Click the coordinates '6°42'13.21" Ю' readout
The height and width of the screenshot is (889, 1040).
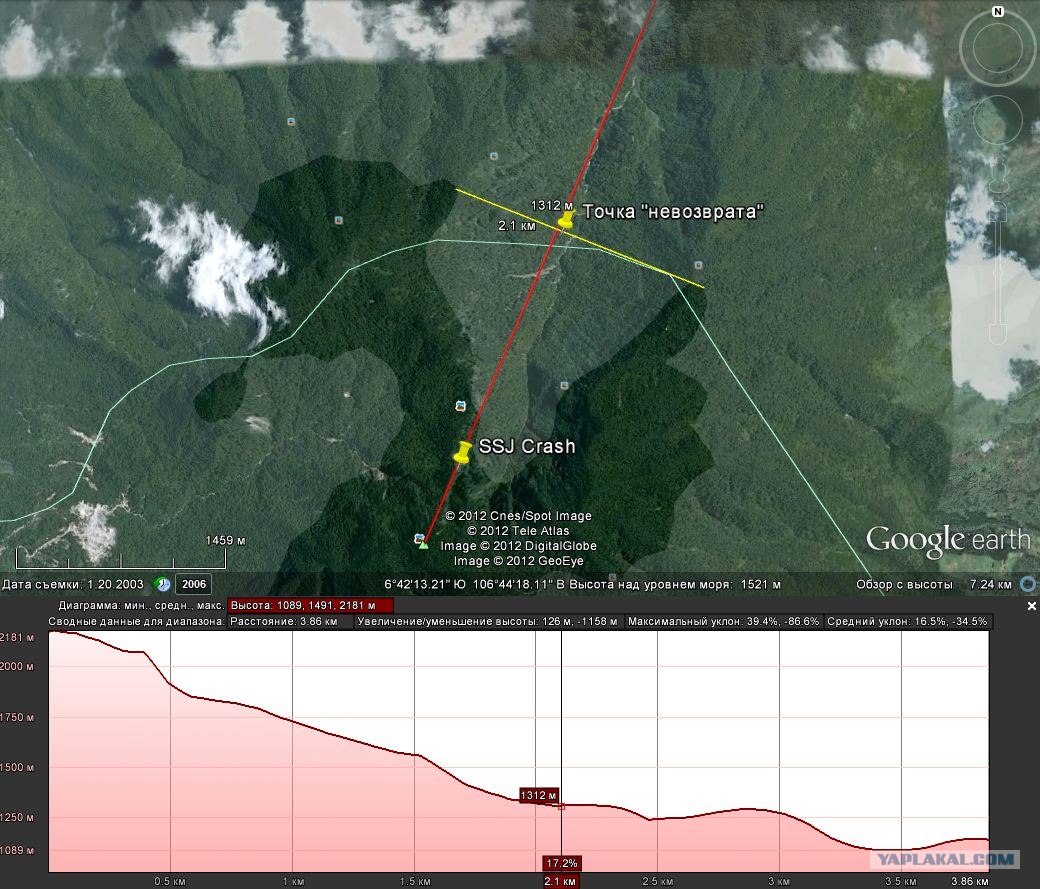coord(425,584)
